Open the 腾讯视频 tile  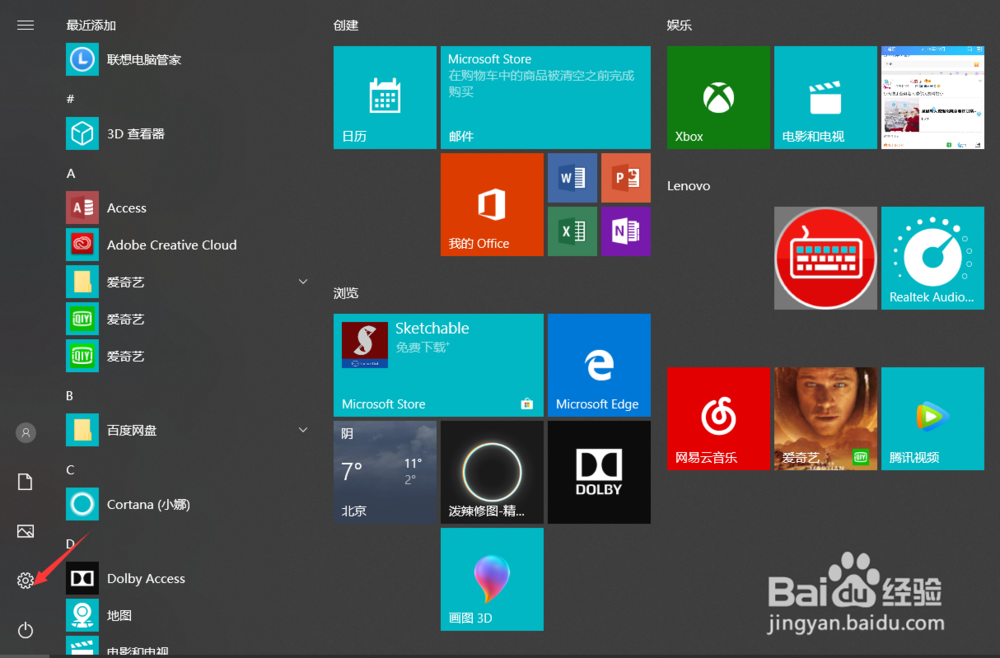pyautogui.click(x=932, y=419)
